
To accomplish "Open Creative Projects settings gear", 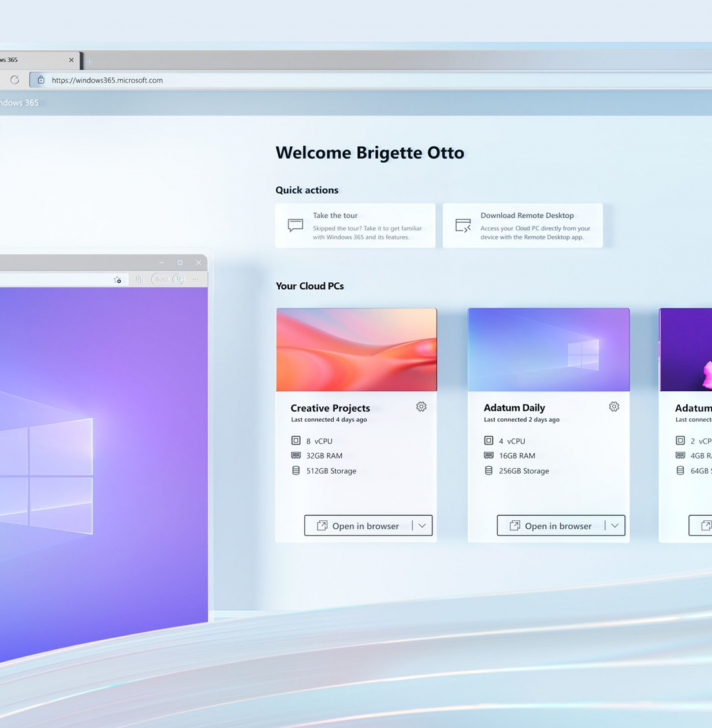I will point(421,407).
